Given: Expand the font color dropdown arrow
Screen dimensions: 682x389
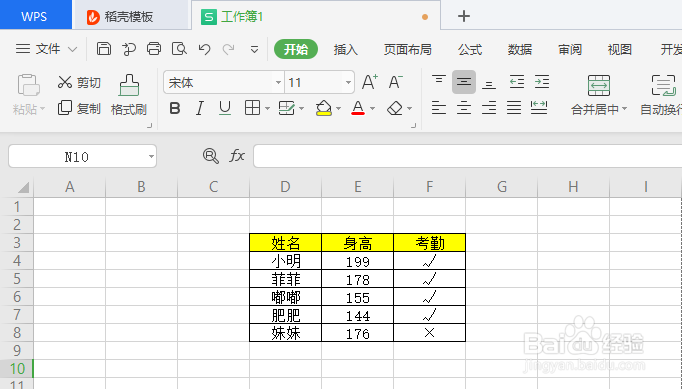Looking at the screenshot, I should point(372,108).
